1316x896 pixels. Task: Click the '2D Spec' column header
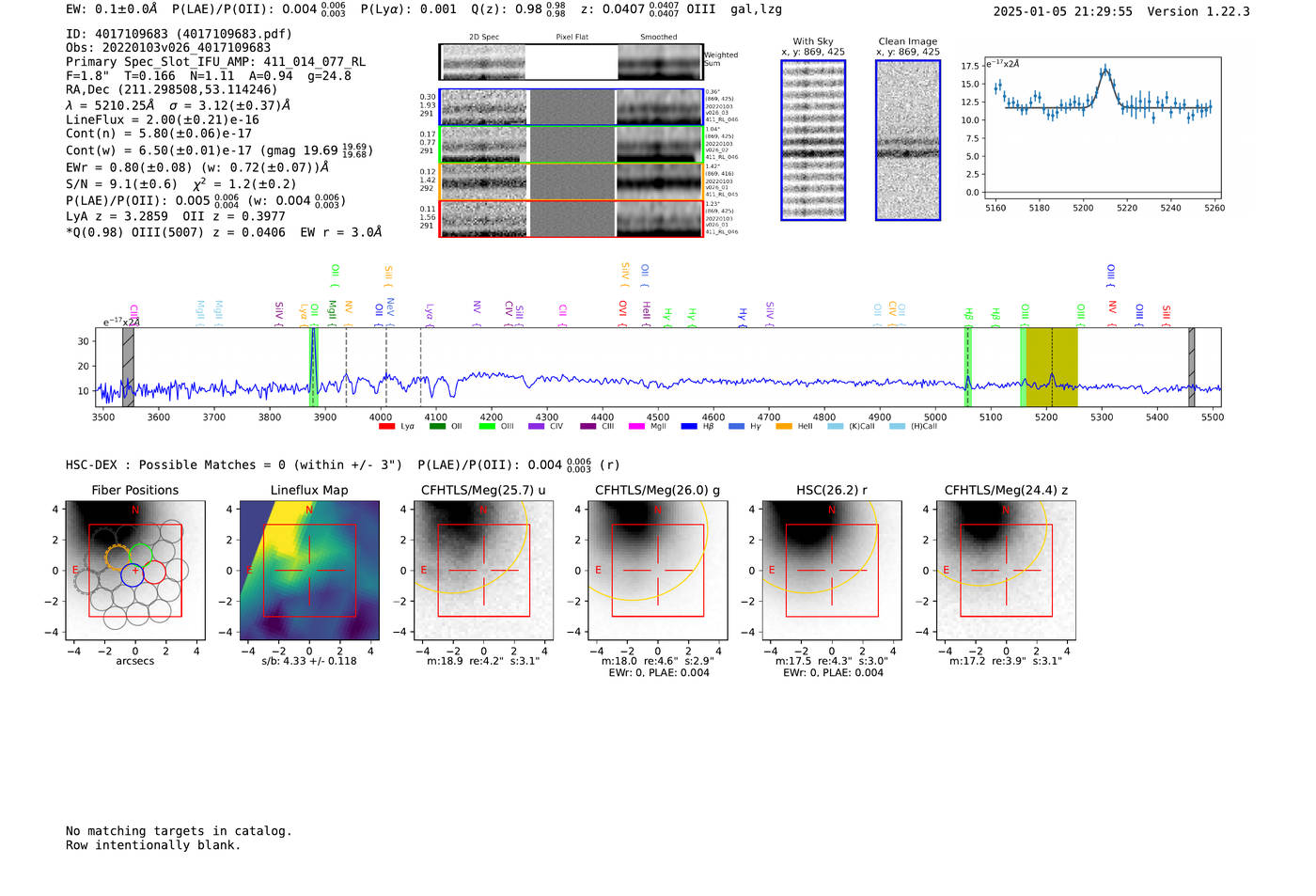tap(484, 38)
